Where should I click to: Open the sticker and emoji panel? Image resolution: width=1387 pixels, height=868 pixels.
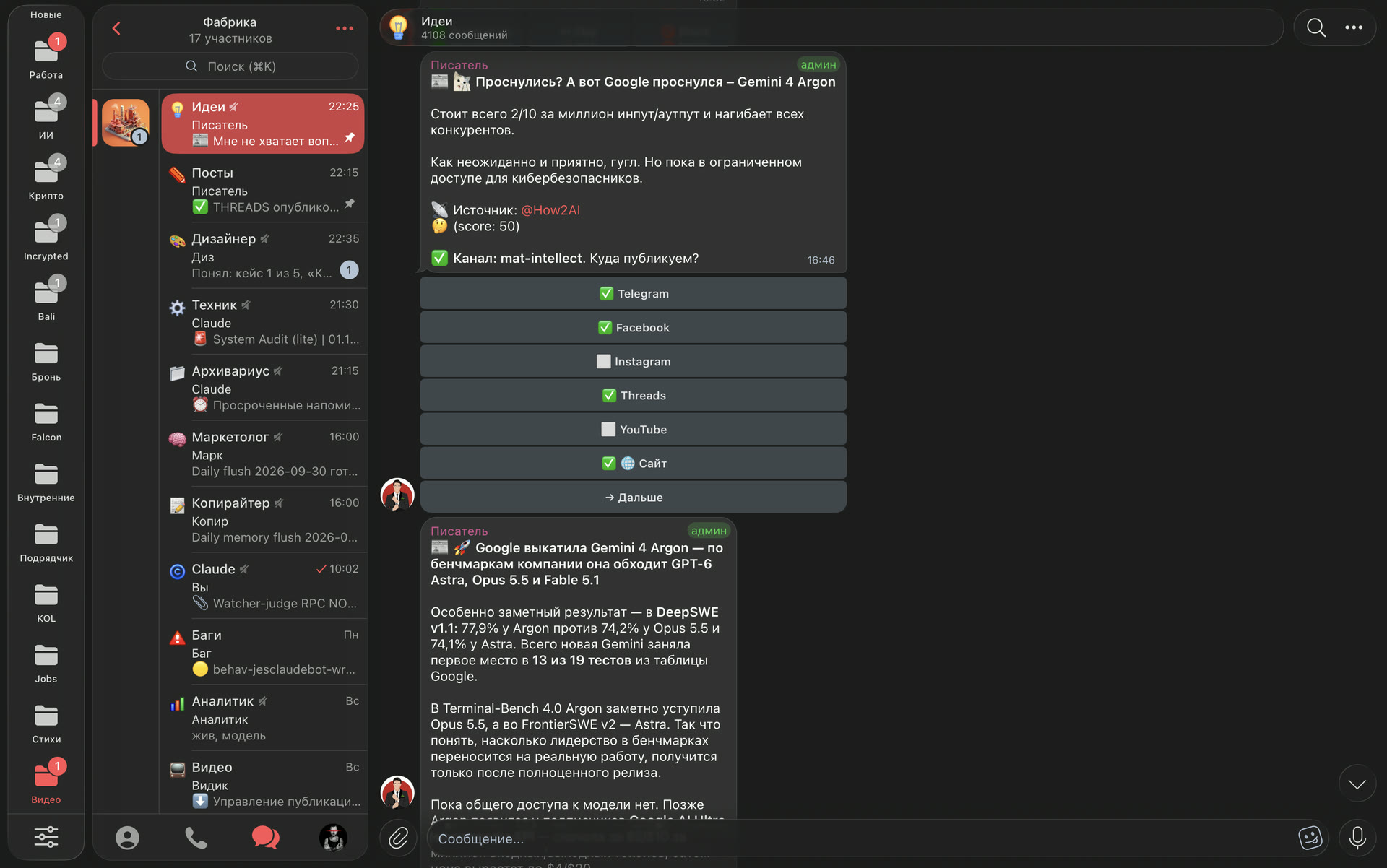pos(1310,838)
